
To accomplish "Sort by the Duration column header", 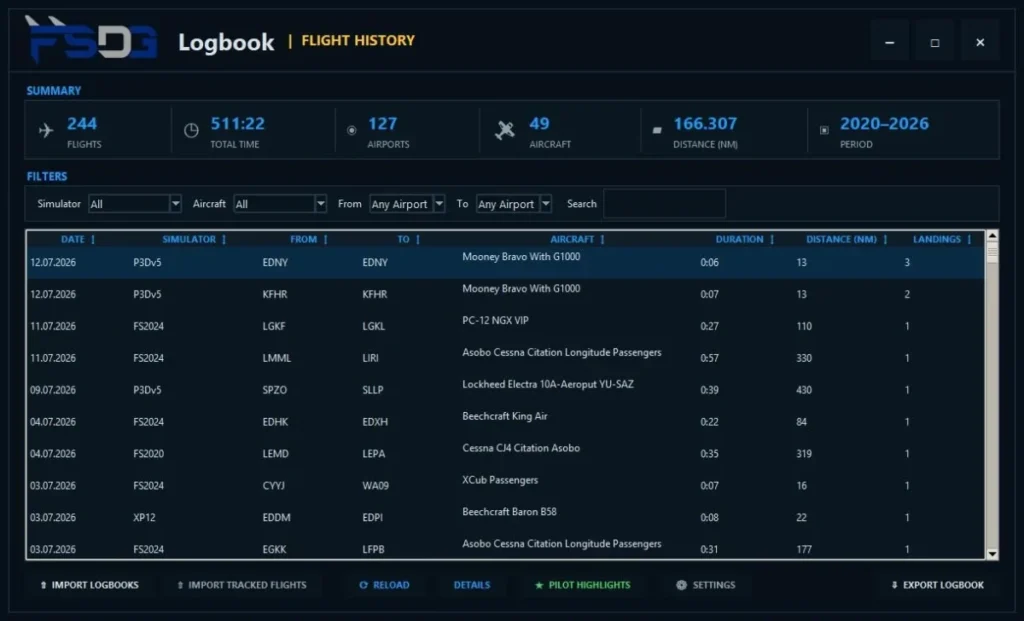I will point(744,240).
